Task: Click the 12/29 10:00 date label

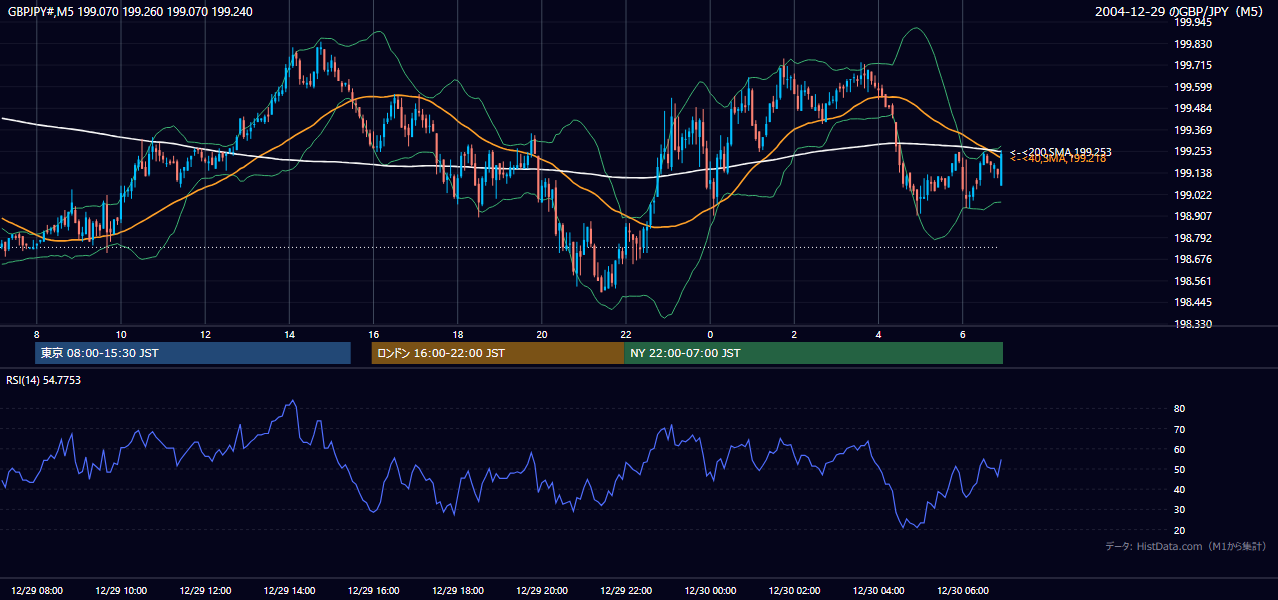Action: 121,590
